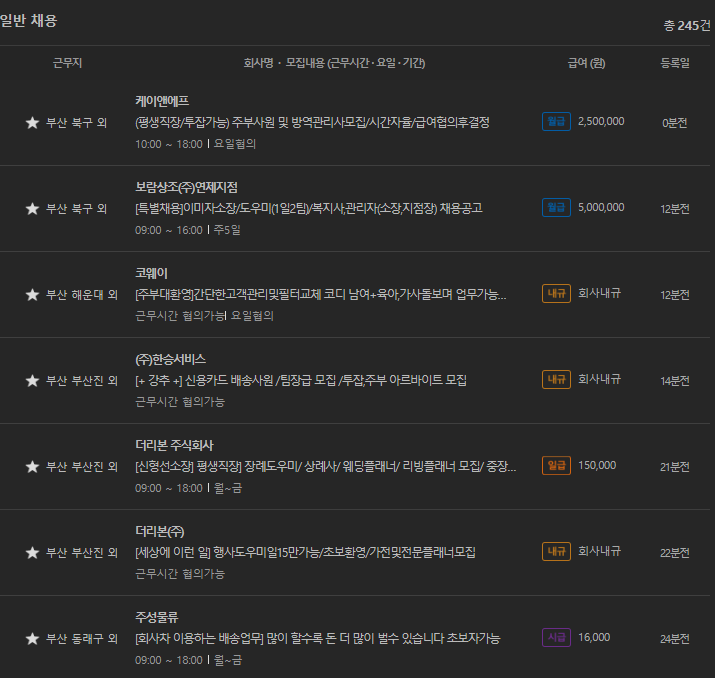Image resolution: width=715 pixels, height=678 pixels.
Task: Open posting 주부사원 및 방역관리사모집
Action: (x=312, y=122)
